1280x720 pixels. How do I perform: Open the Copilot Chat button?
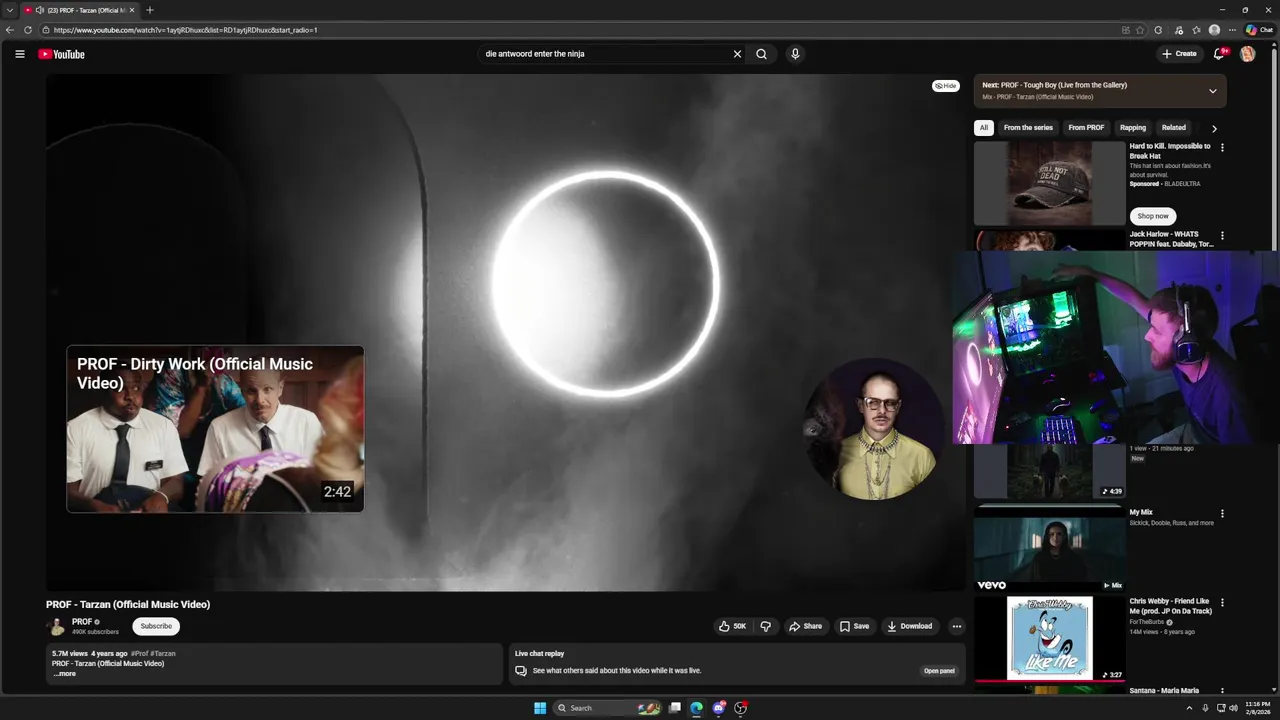tap(1259, 30)
